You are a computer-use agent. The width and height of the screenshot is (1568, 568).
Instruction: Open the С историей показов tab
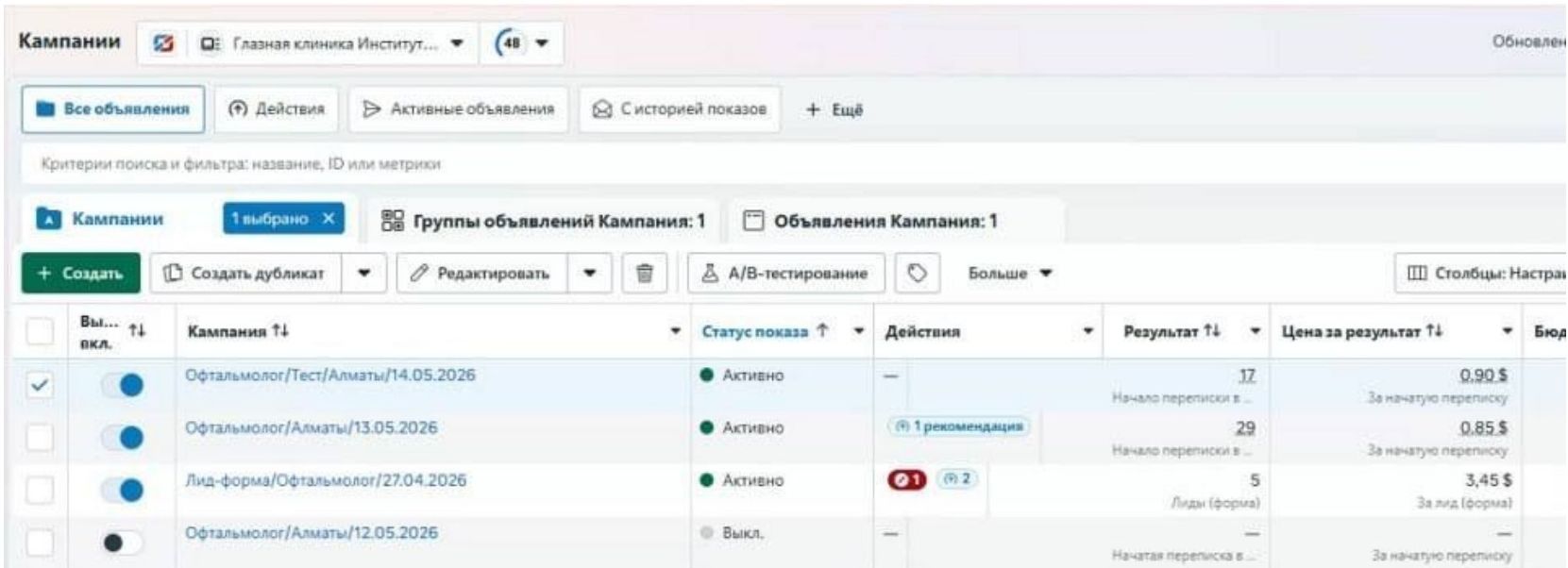pos(679,109)
